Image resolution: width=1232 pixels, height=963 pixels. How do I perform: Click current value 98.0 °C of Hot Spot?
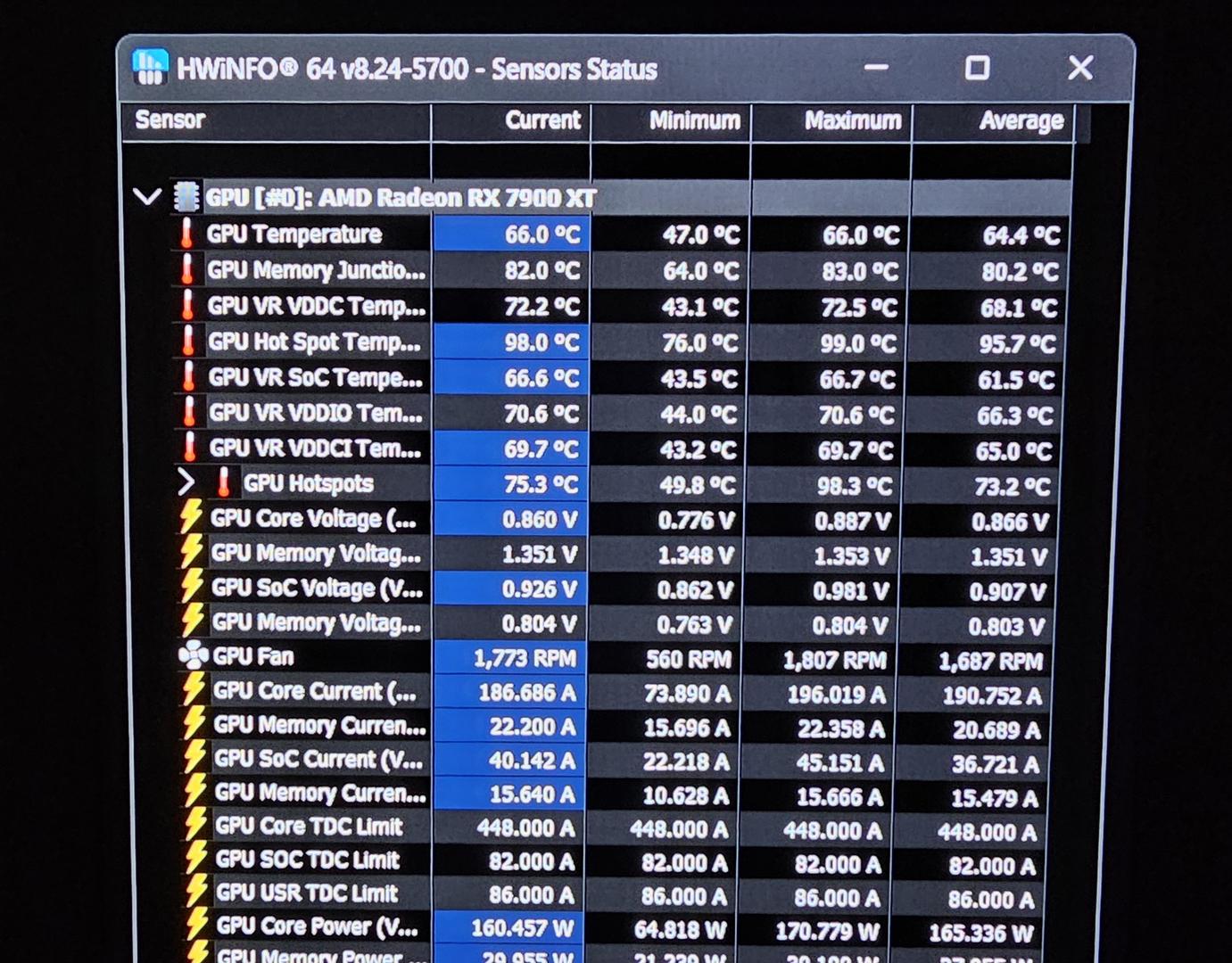[x=542, y=342]
